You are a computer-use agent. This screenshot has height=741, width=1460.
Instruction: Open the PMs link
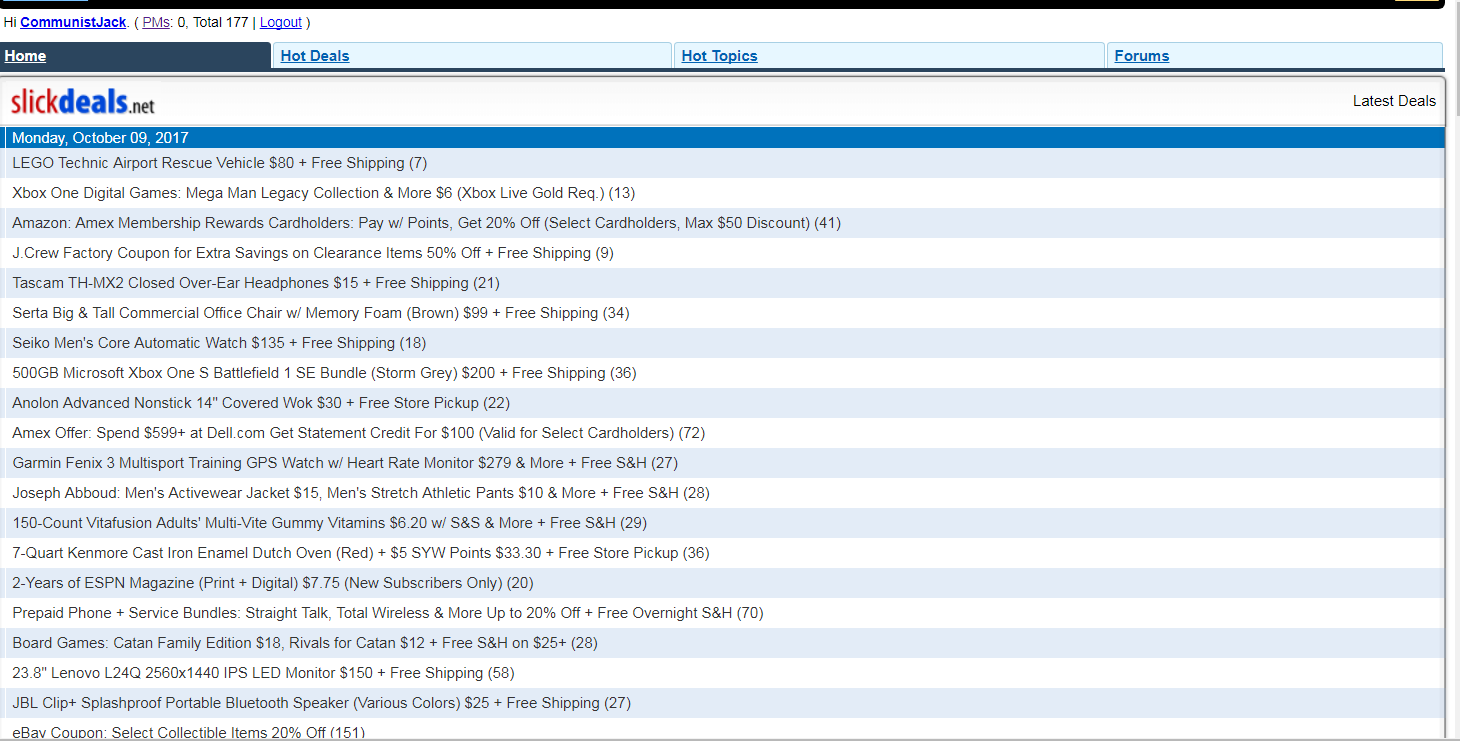coord(156,22)
